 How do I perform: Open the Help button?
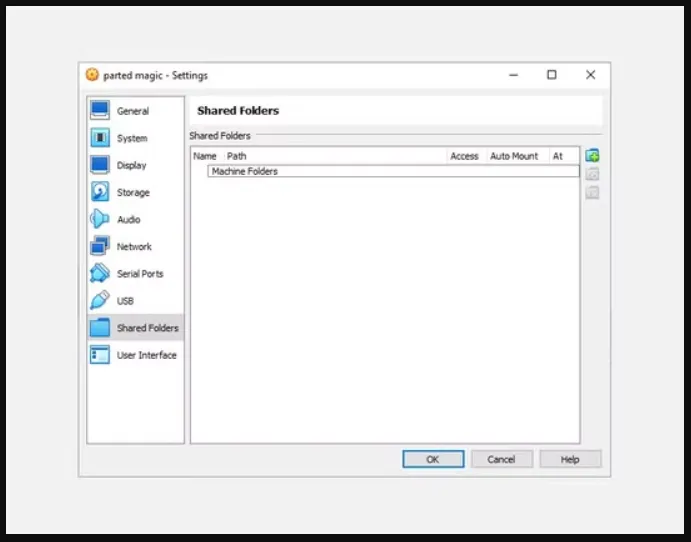[570, 459]
